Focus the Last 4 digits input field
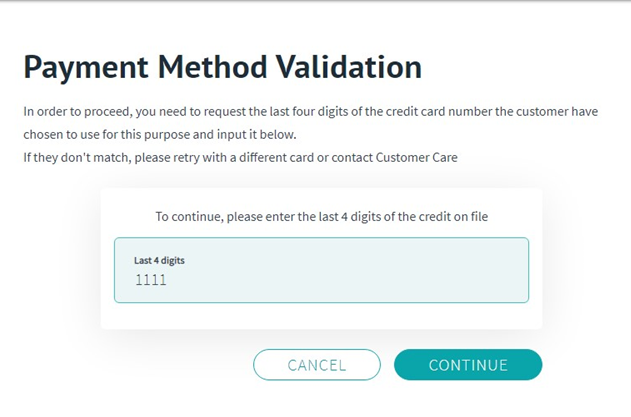 (x=322, y=270)
